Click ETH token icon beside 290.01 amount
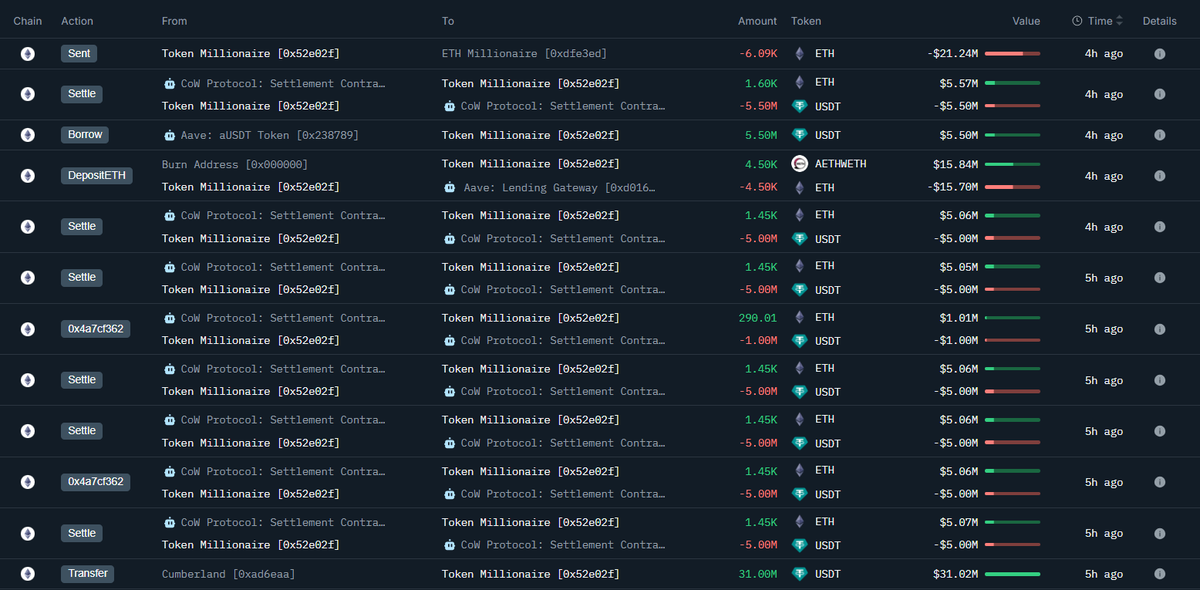Viewport: 1200px width, 590px height. (x=799, y=317)
